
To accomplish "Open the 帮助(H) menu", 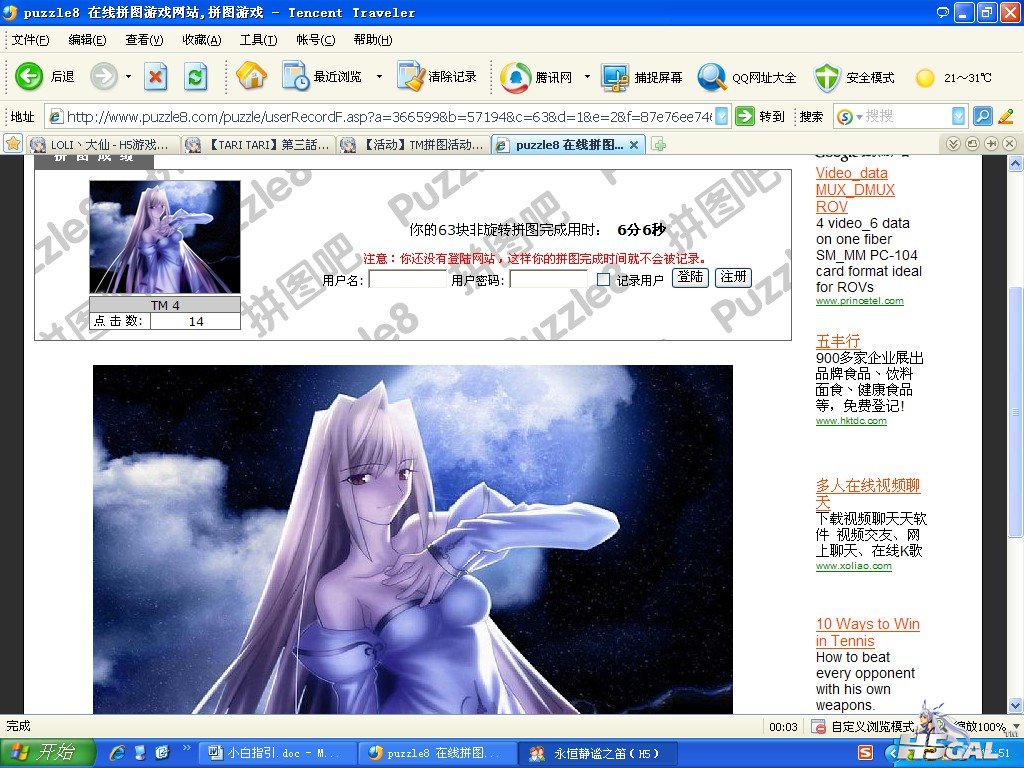I will (x=372, y=40).
